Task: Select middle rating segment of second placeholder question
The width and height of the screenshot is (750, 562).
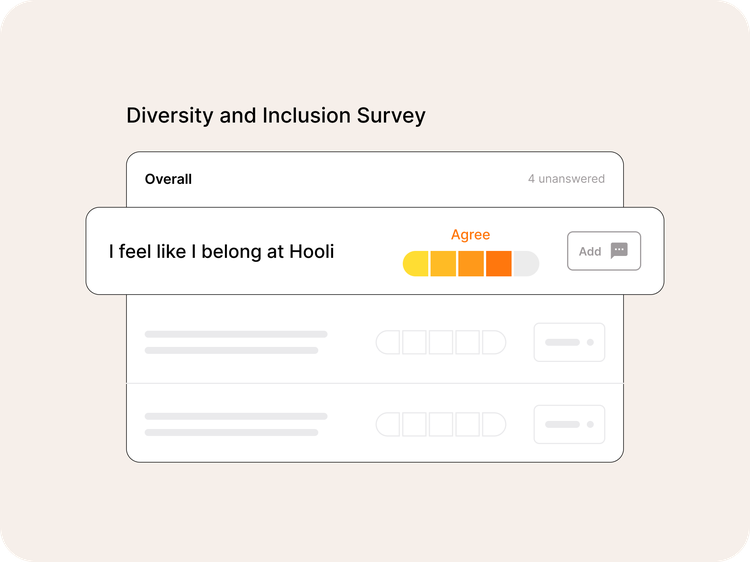Action: (441, 343)
